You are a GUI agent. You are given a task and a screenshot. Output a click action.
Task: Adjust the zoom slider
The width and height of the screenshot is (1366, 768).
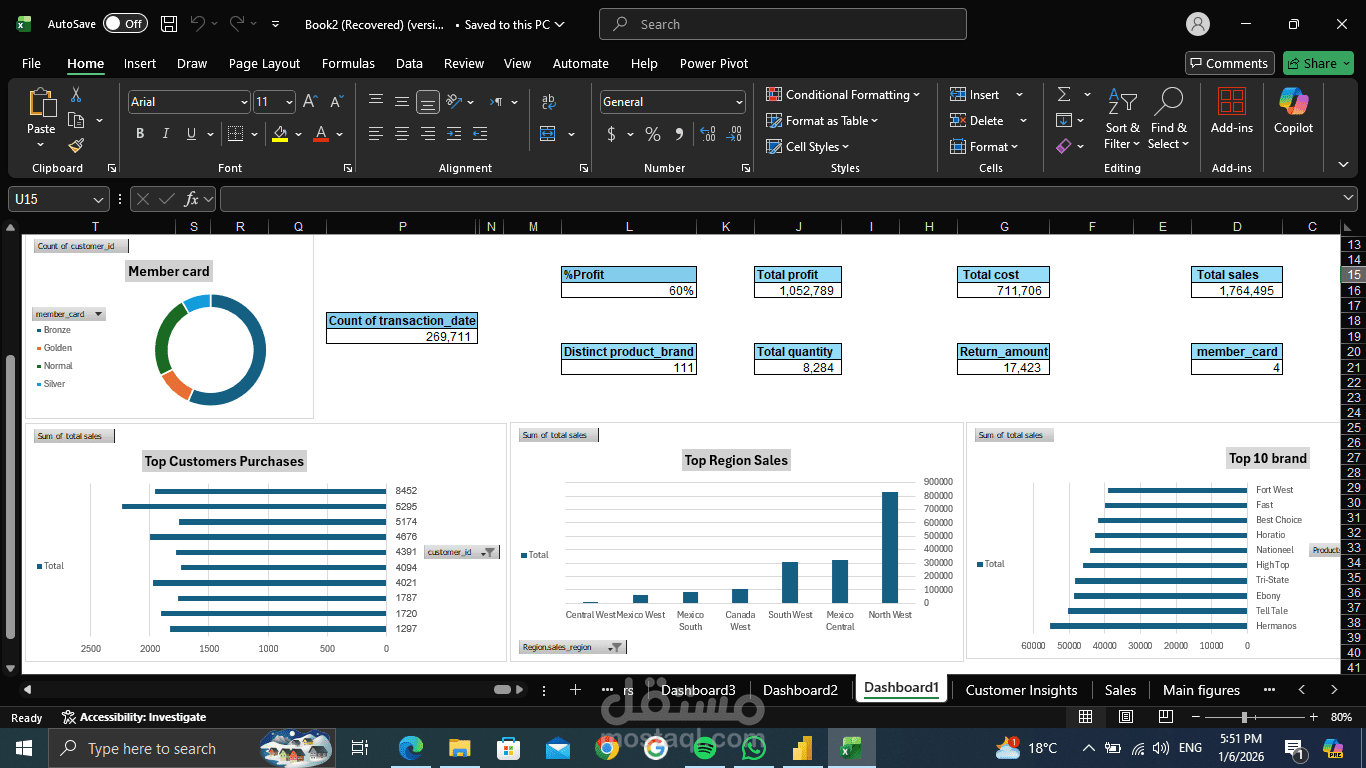tap(1245, 717)
